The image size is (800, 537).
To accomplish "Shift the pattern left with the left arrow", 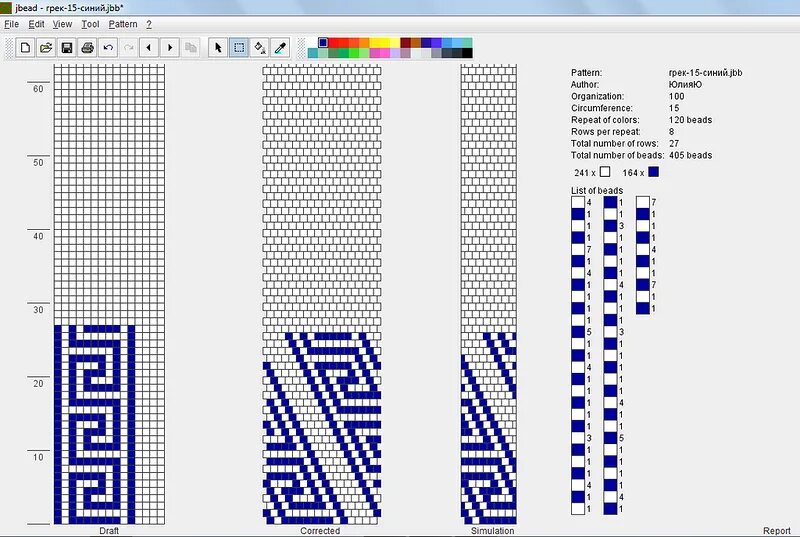I will 149,48.
